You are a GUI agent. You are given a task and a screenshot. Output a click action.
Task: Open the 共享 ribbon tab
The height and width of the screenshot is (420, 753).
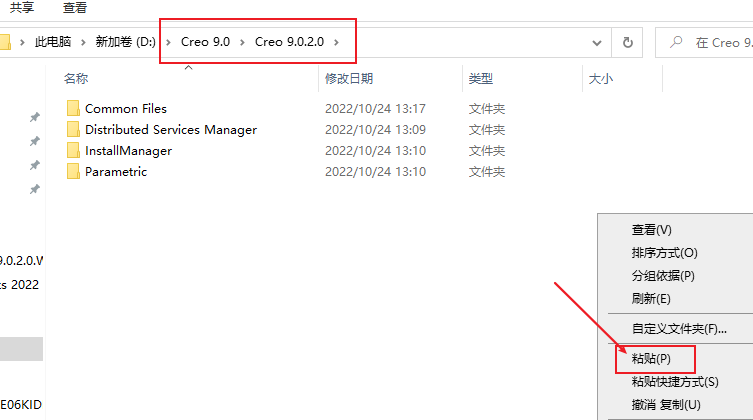22,8
